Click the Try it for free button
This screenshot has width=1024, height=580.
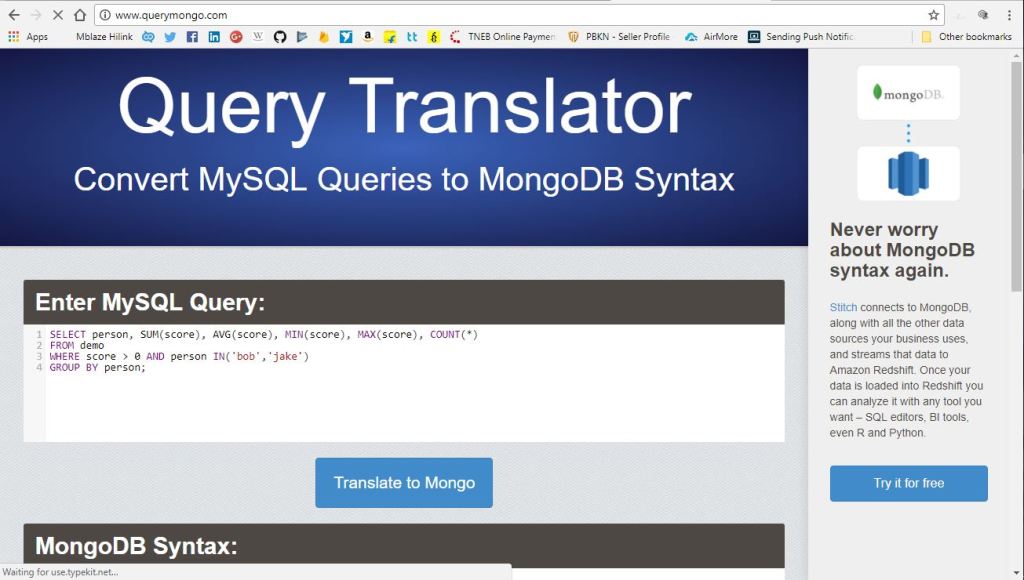[908, 483]
